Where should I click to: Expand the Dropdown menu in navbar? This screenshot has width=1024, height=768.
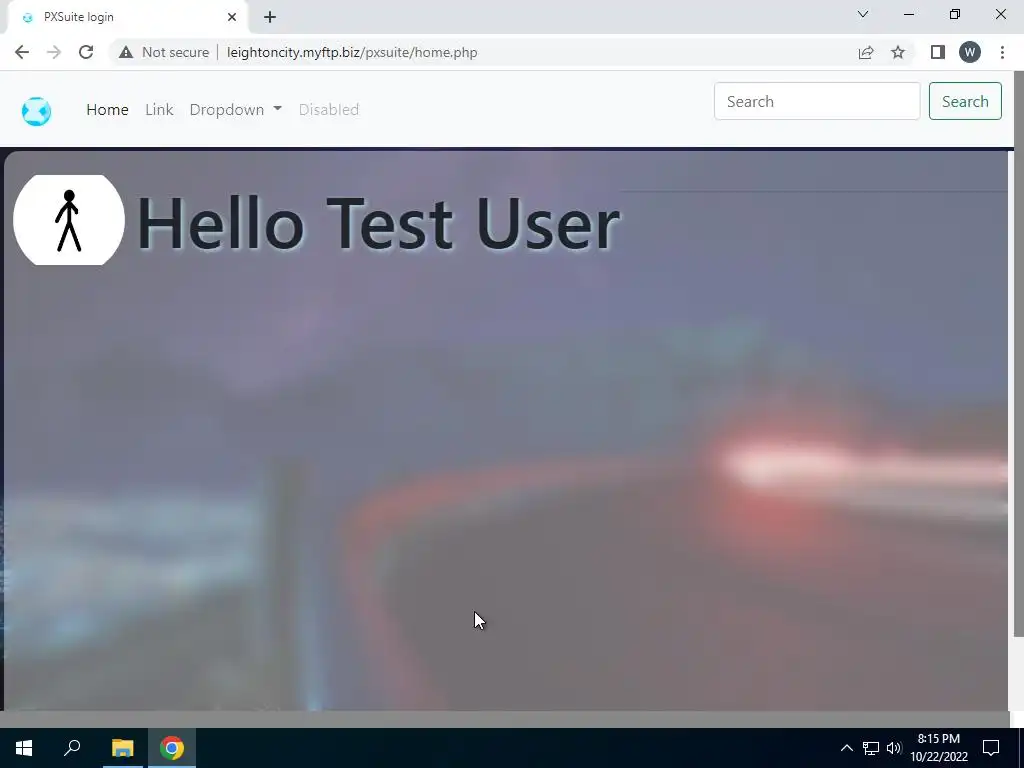click(x=236, y=110)
